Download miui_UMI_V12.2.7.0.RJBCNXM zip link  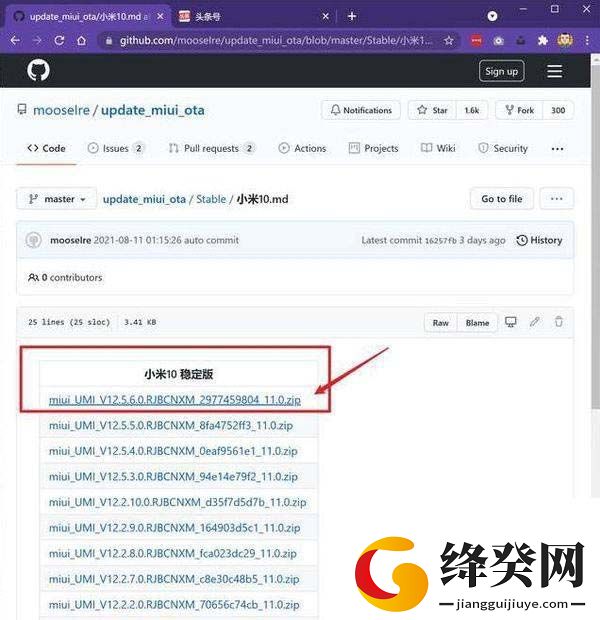click(x=174, y=579)
